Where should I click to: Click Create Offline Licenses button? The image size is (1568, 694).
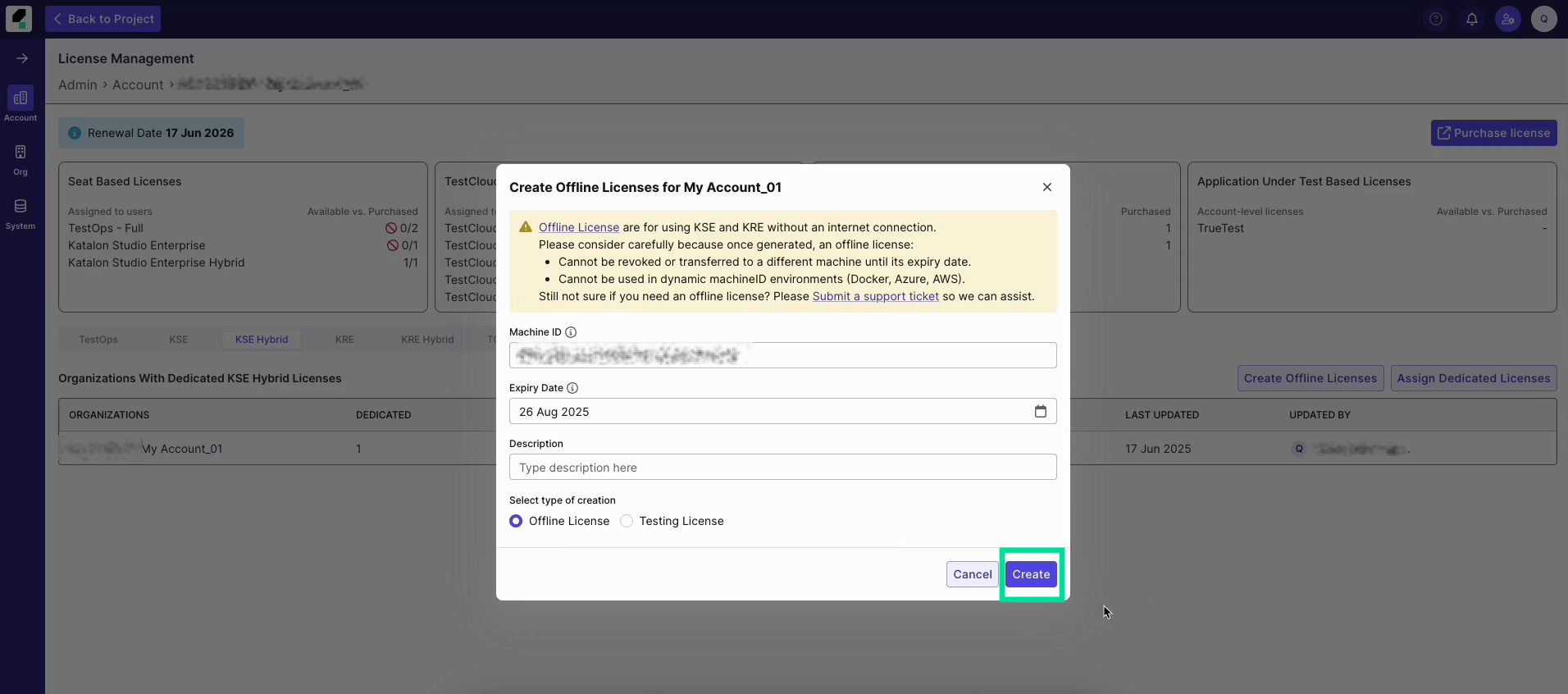tap(1310, 378)
